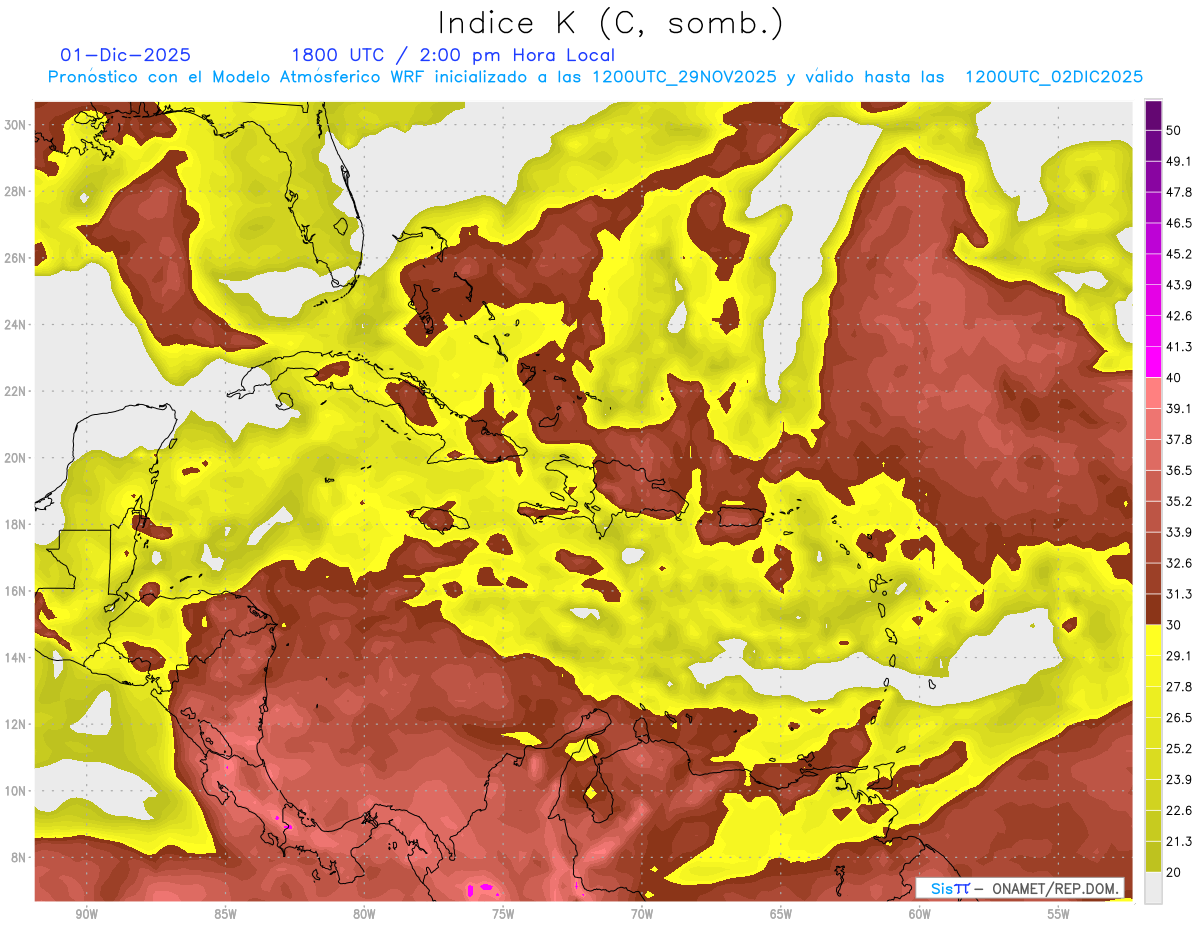The height and width of the screenshot is (927, 1200).
Task: Pick the bright yellow colorbar segment between 29.1 and 30
Action: 1153,640
